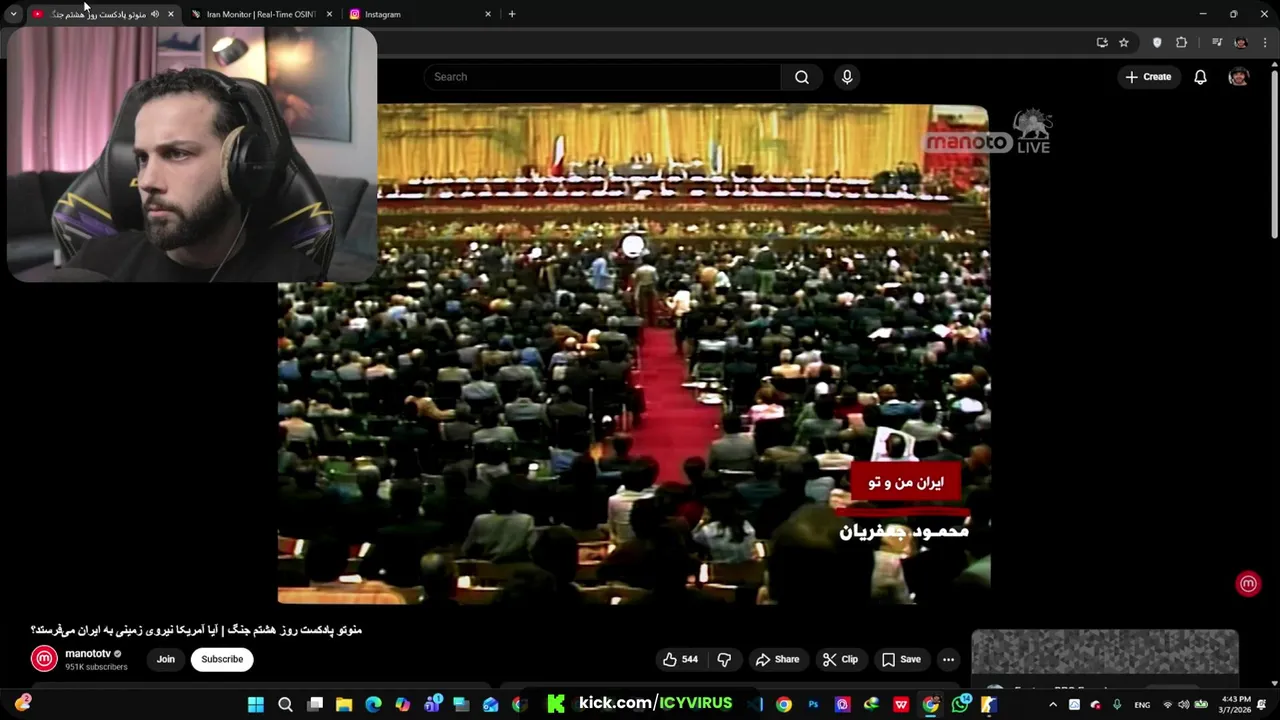Open ENG language indicator in tray
1280x720 pixels.
click(1142, 705)
